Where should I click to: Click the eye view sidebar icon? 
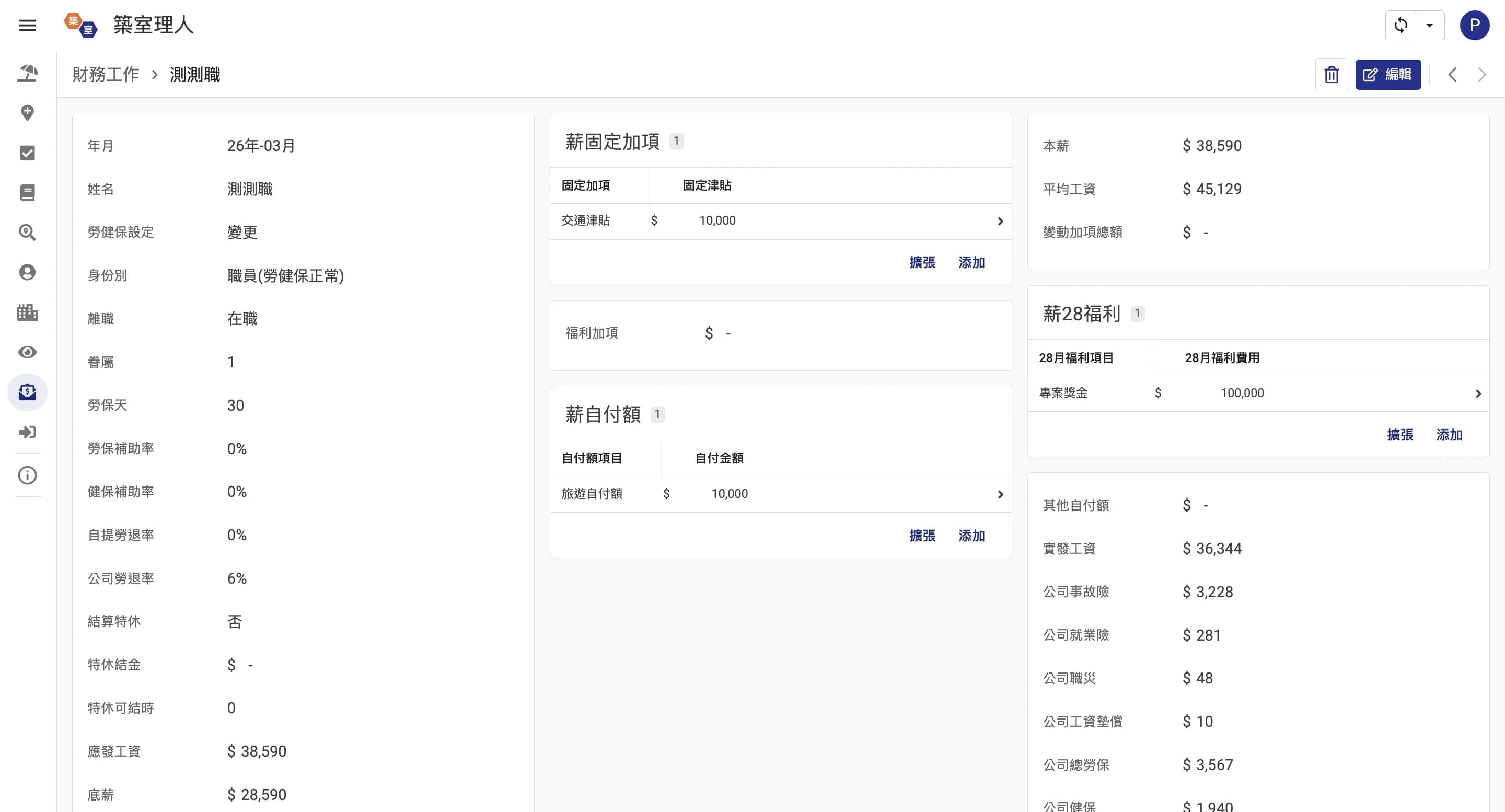point(28,352)
